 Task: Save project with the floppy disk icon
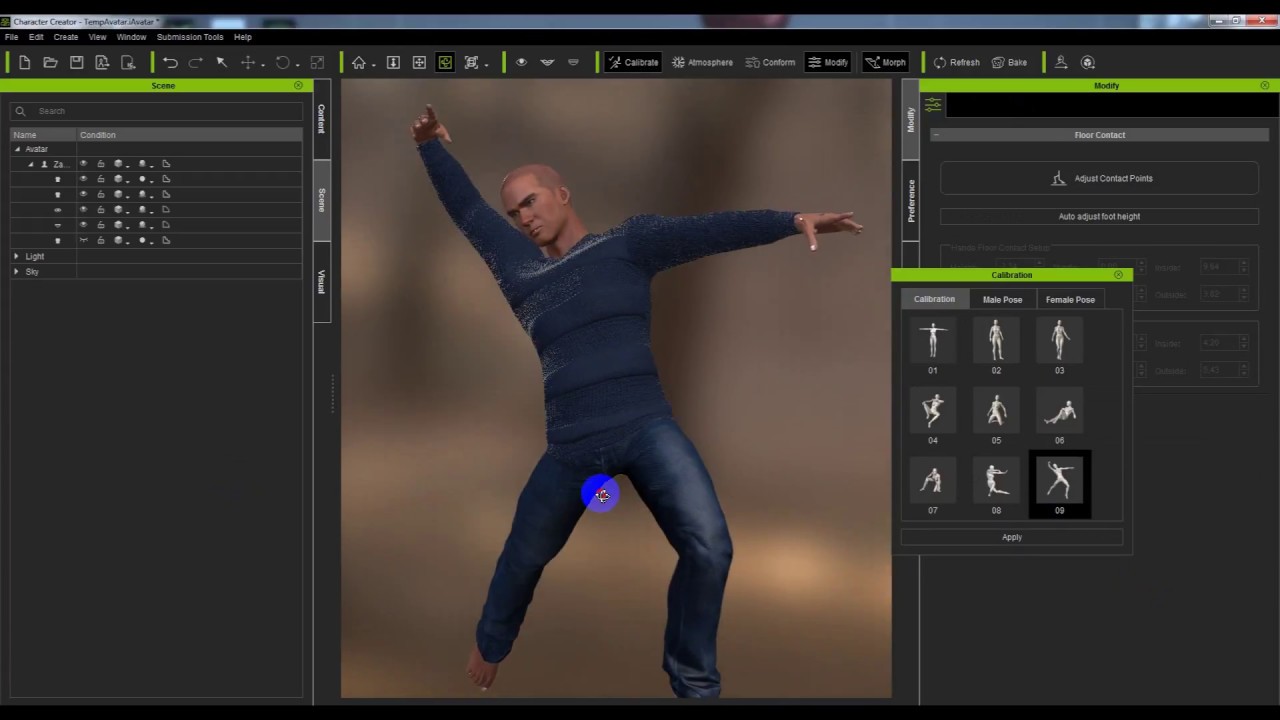click(x=76, y=62)
